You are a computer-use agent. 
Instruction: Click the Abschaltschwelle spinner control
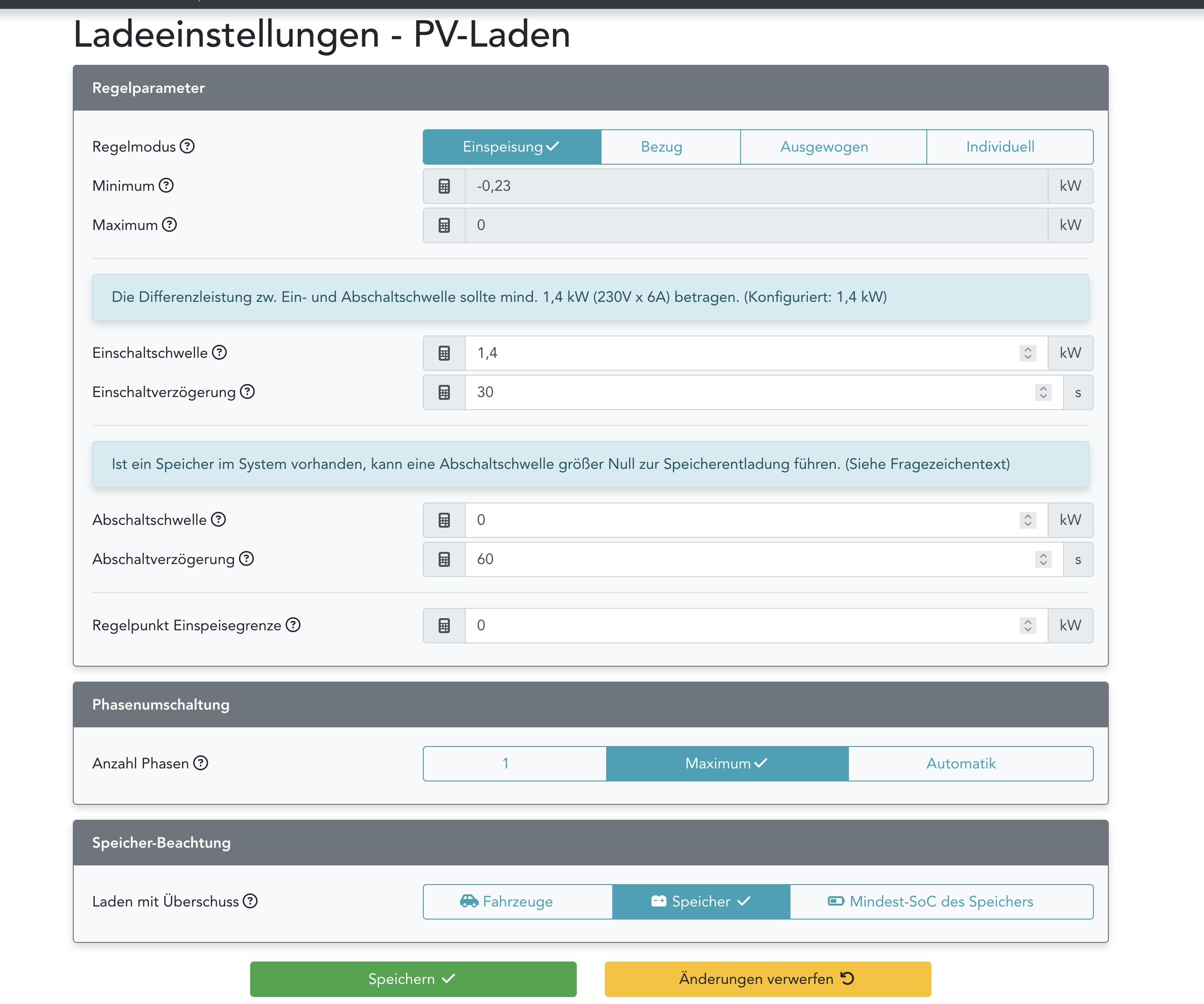[1028, 520]
